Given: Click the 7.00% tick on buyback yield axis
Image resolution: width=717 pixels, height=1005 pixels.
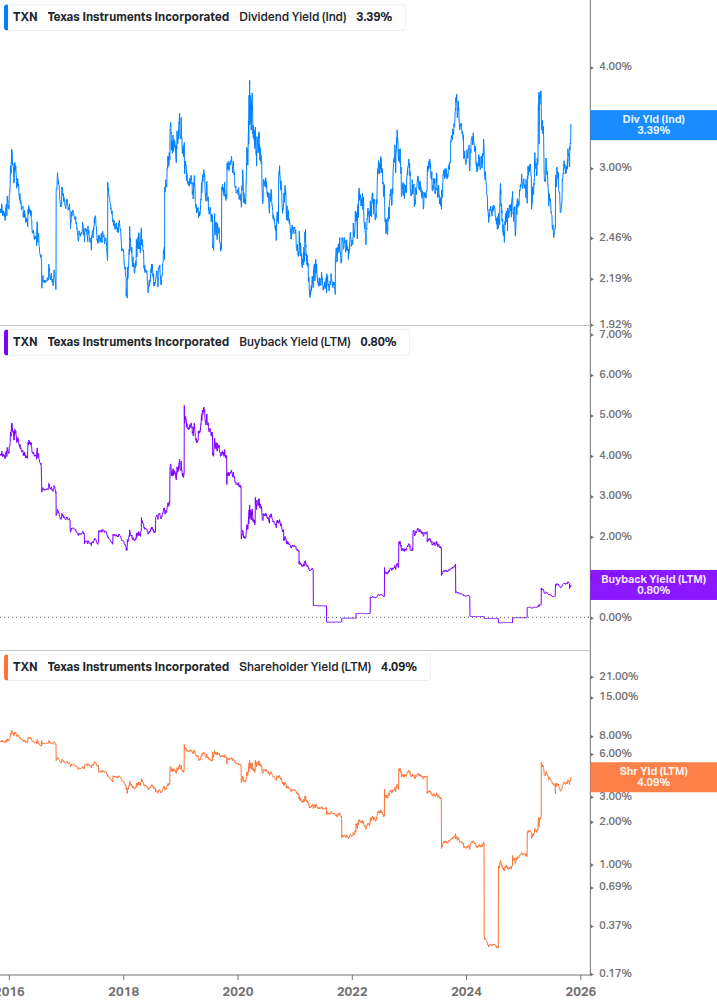Looking at the screenshot, I should coord(615,334).
